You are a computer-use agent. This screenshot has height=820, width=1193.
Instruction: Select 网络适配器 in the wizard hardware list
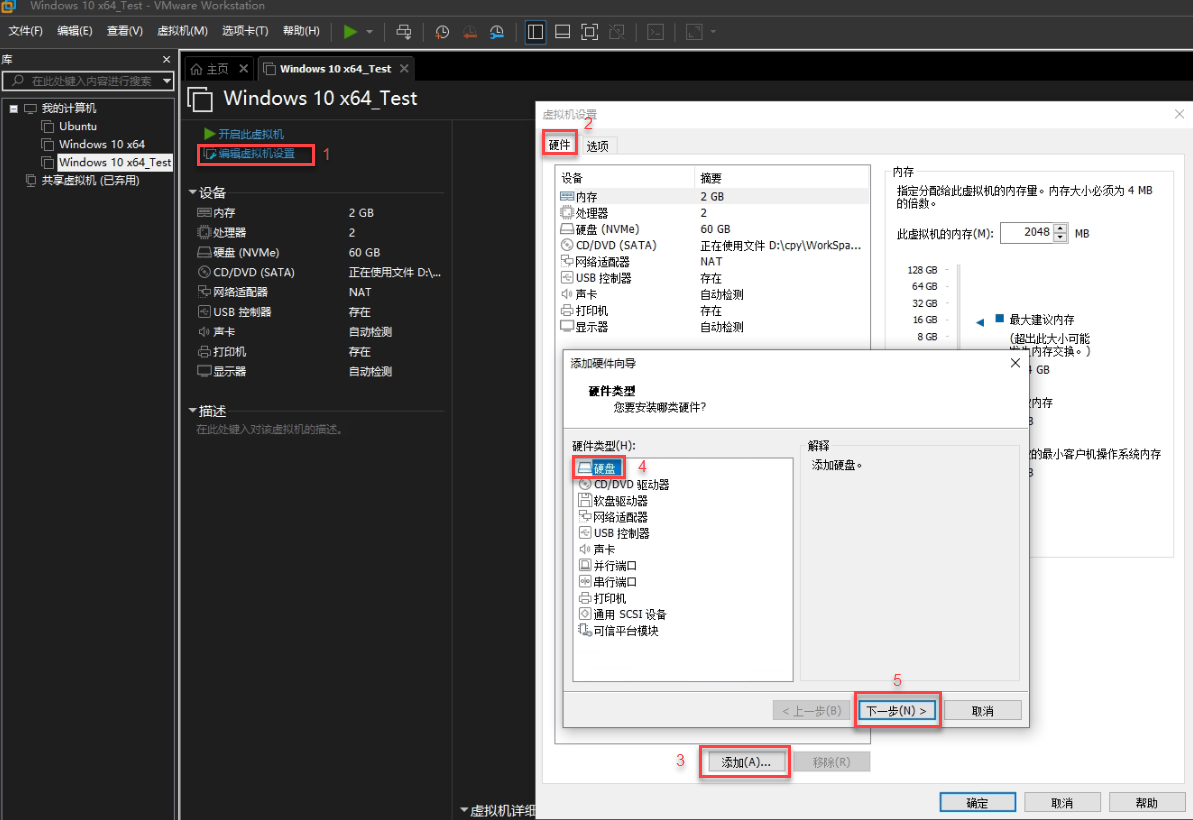point(613,516)
